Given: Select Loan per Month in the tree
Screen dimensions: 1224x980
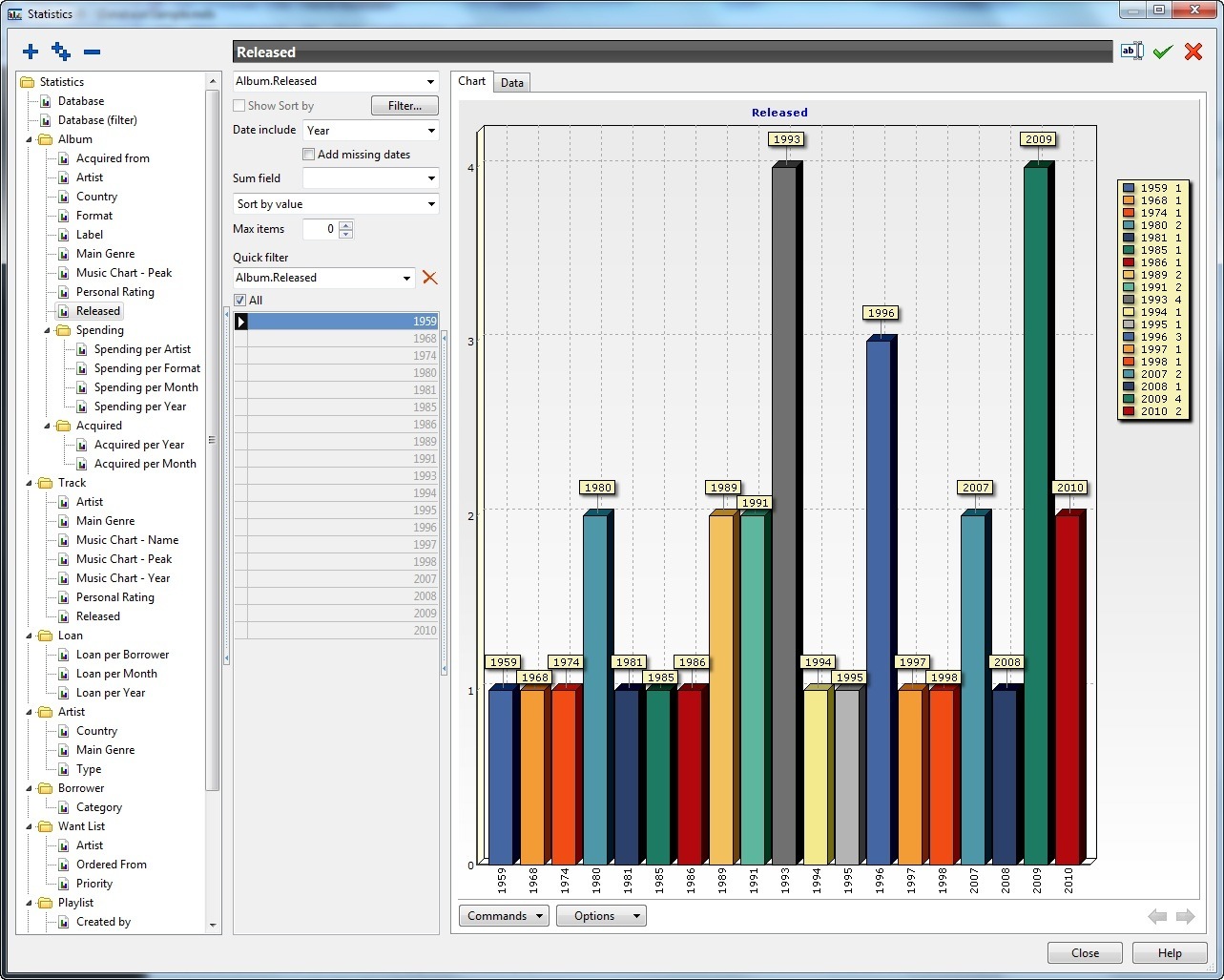Looking at the screenshot, I should pos(116,674).
